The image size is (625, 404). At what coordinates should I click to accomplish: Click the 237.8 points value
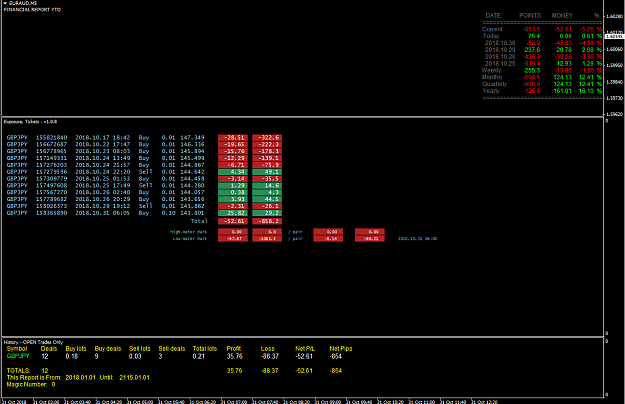point(532,49)
